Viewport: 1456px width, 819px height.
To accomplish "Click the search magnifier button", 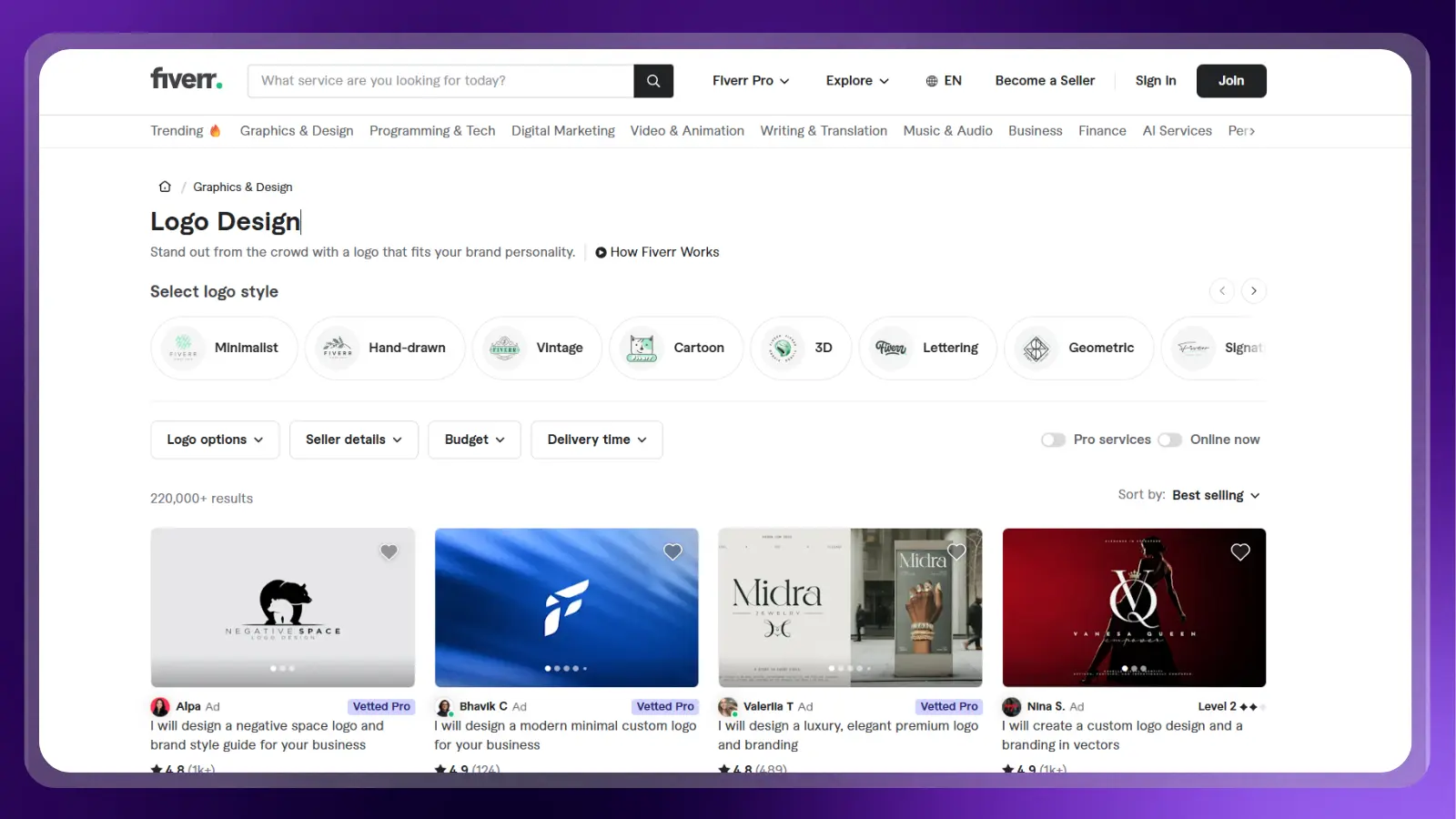I will (653, 81).
